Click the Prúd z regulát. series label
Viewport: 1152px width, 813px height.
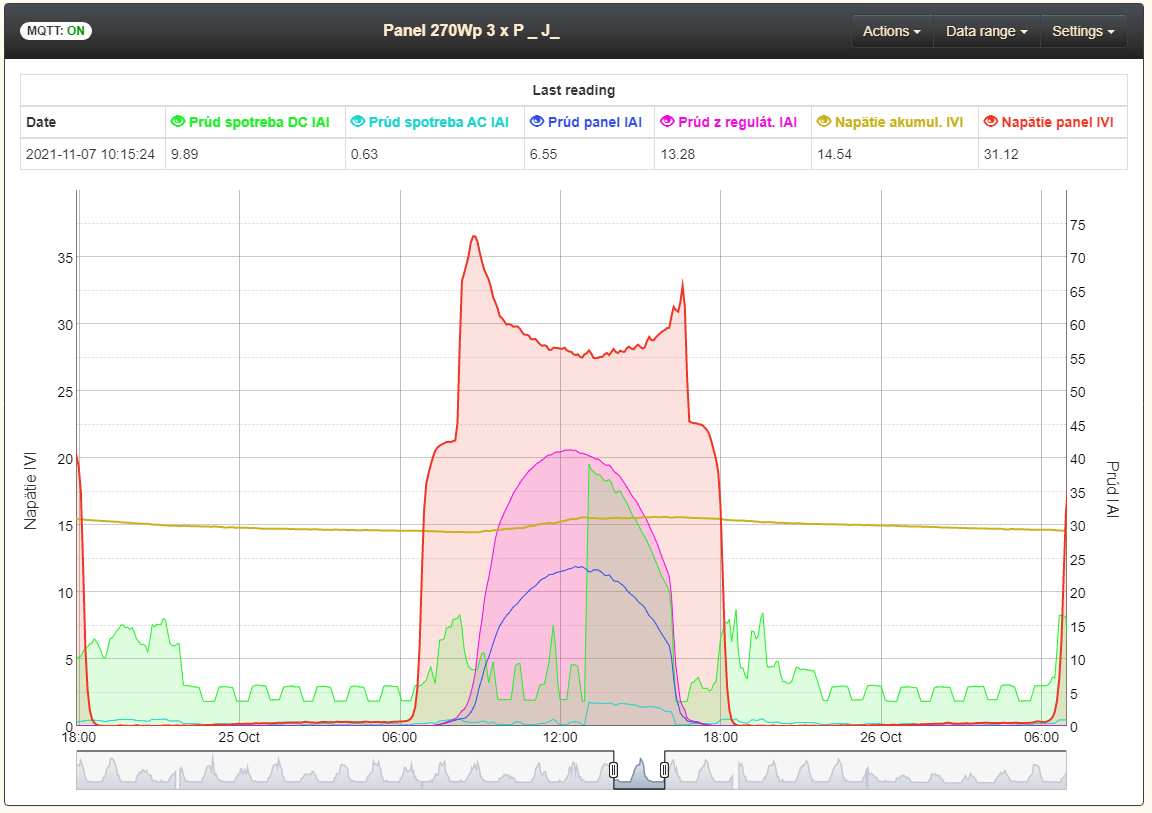point(737,122)
